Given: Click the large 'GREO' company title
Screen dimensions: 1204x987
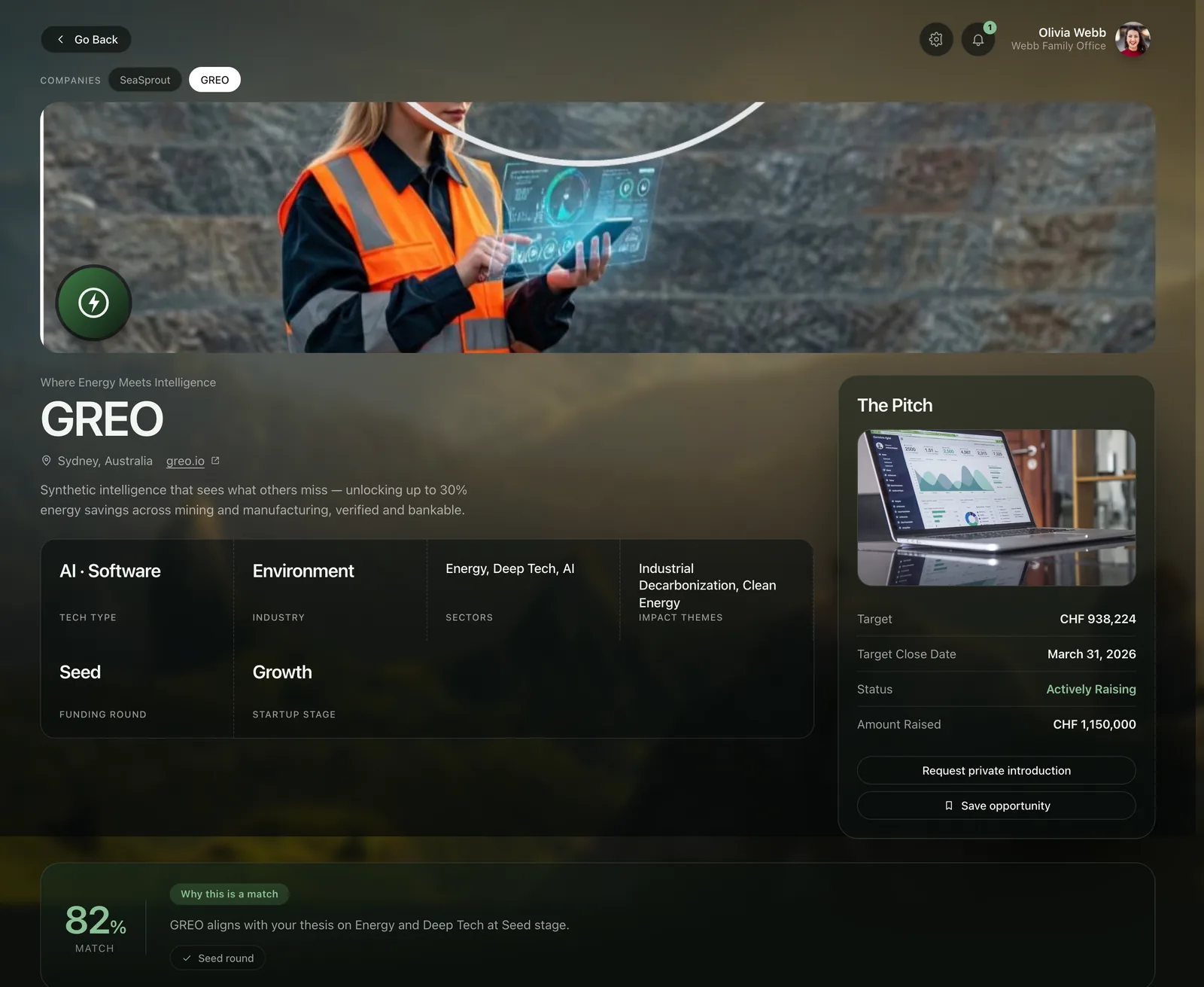Looking at the screenshot, I should click(x=102, y=419).
